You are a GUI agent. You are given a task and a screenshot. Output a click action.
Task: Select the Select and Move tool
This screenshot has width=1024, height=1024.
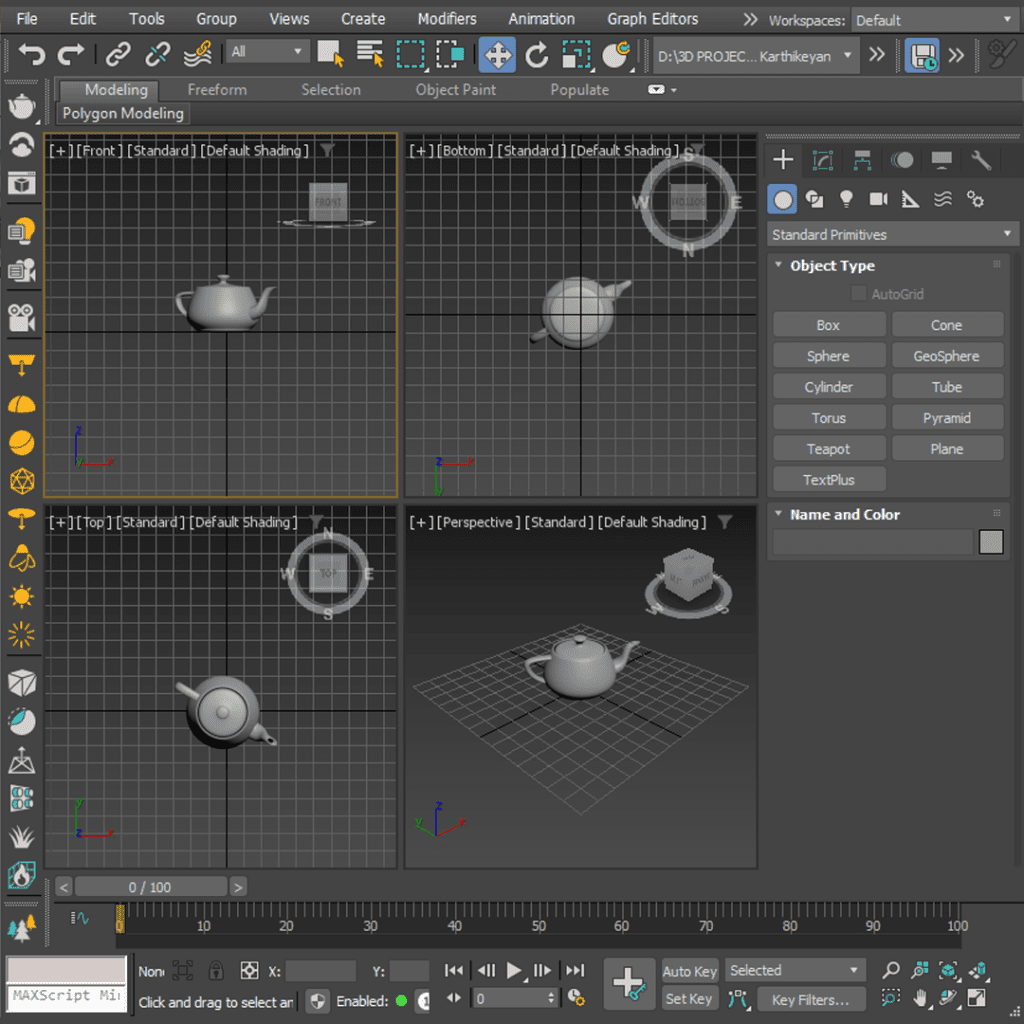[x=497, y=56]
